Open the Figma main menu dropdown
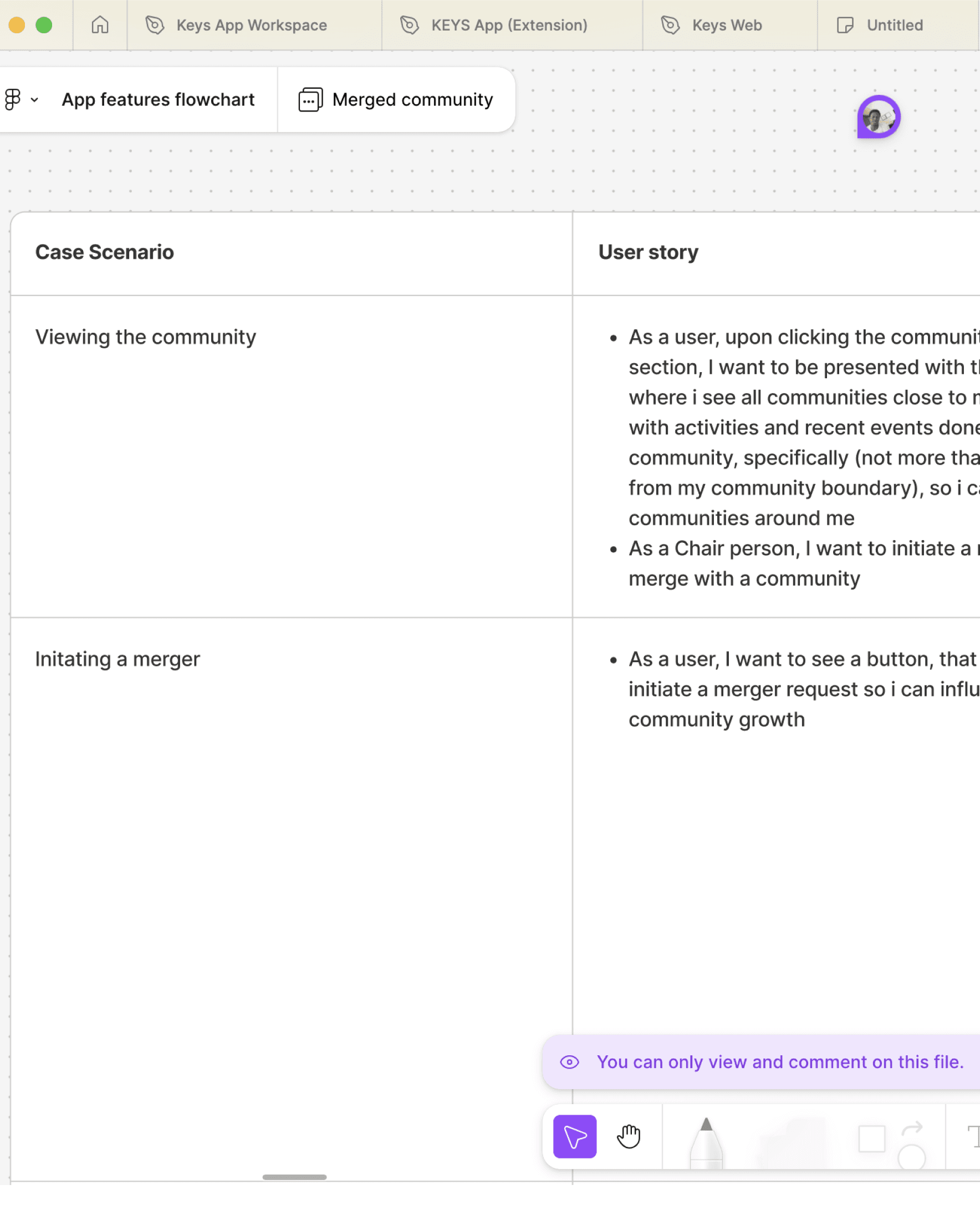This screenshot has width=980, height=1220. click(x=21, y=100)
